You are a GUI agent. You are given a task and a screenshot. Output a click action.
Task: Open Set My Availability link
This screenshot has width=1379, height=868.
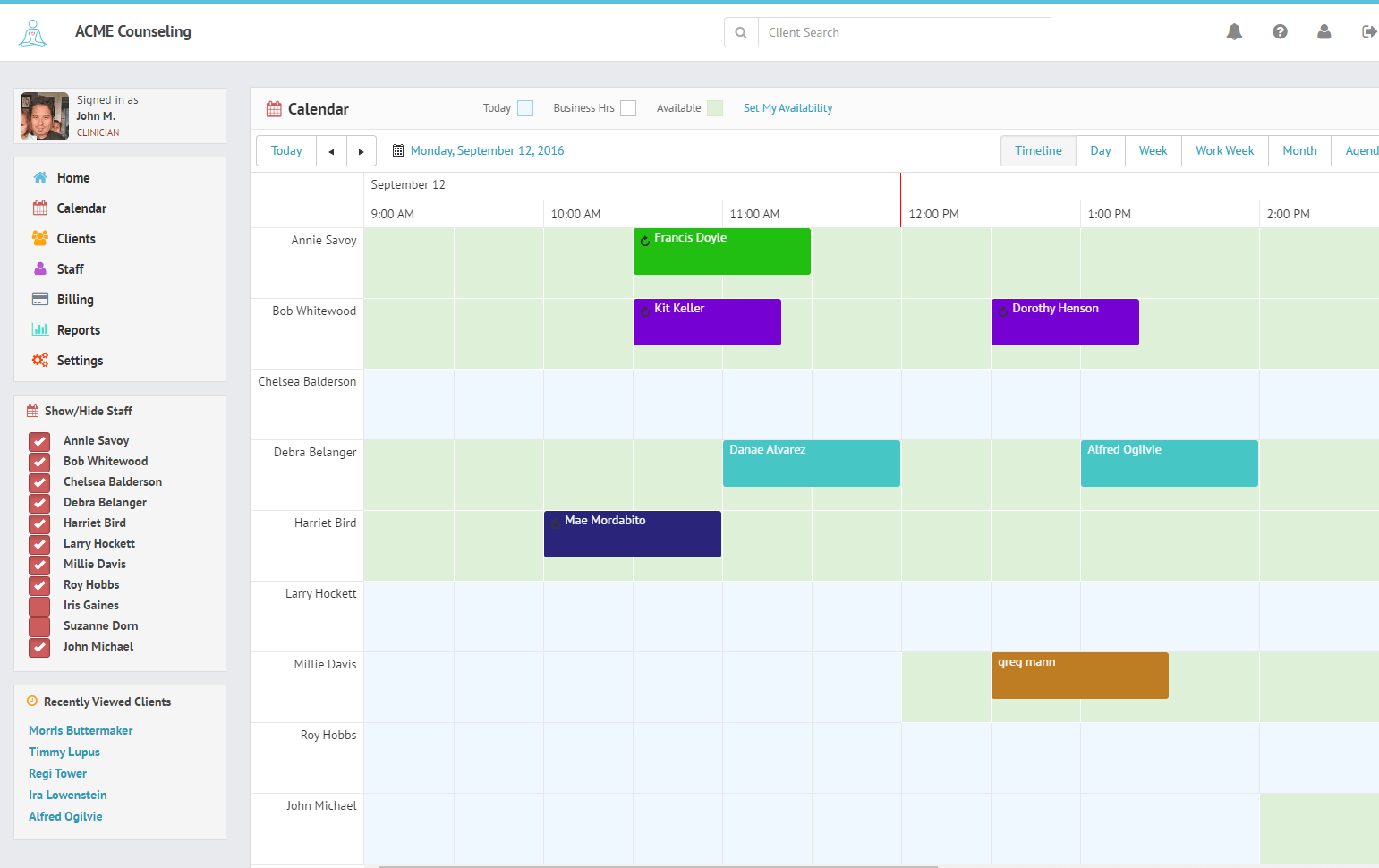787,108
